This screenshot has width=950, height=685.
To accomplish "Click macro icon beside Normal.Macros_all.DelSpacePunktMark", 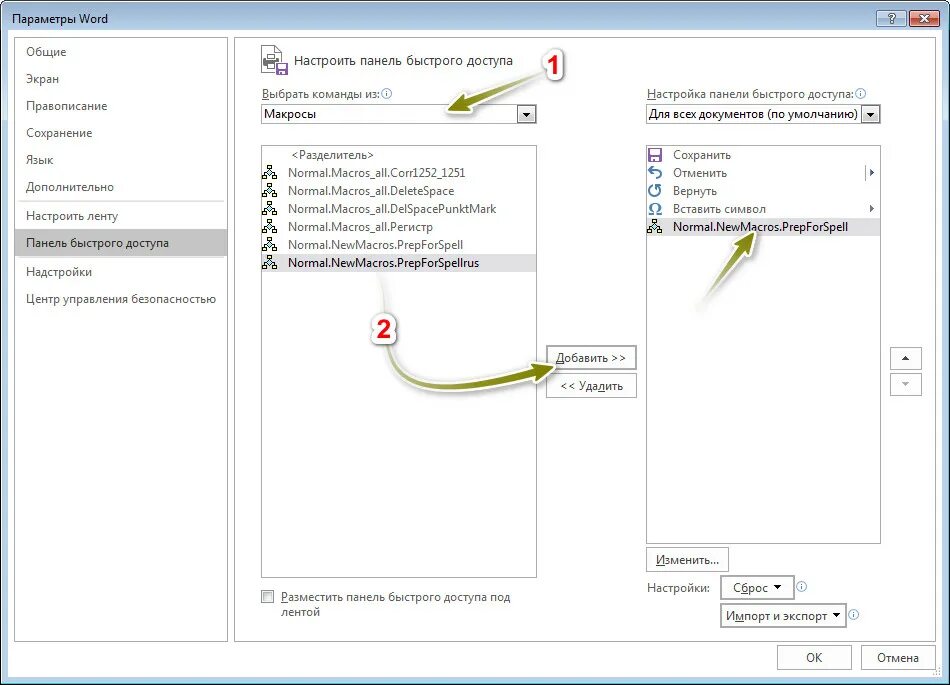I will point(270,209).
